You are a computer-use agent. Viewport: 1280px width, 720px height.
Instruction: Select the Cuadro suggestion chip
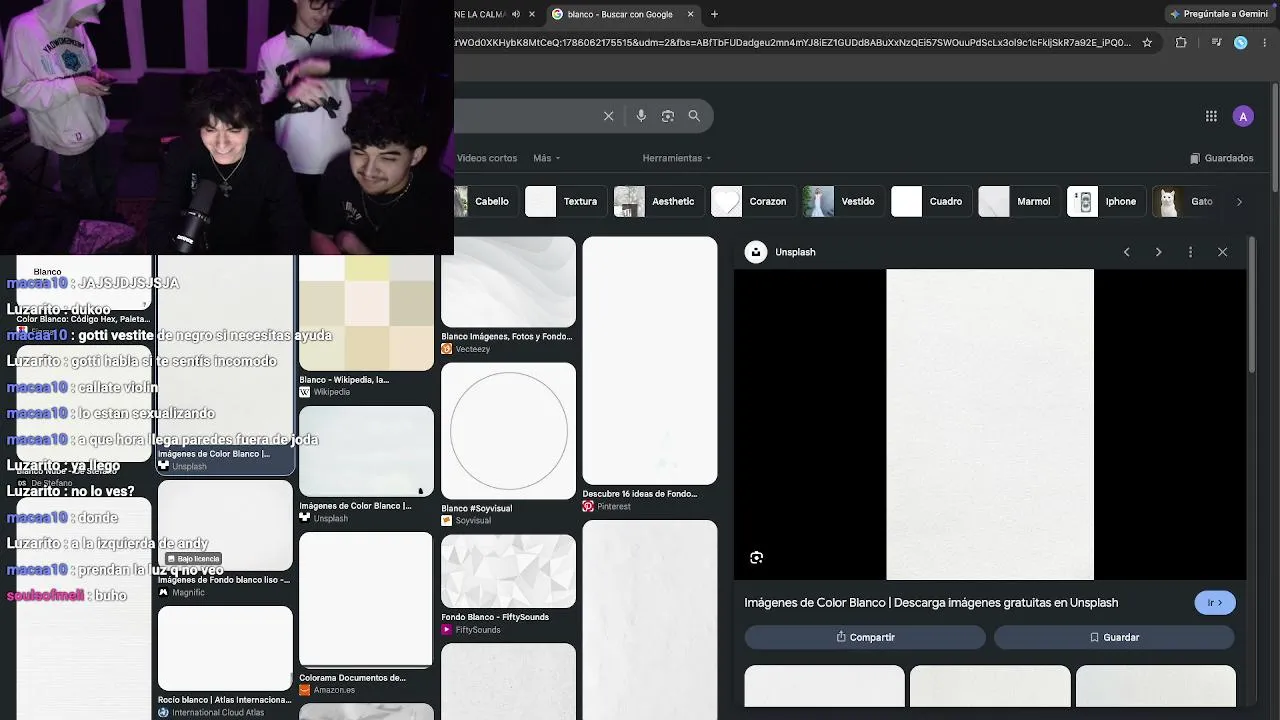pyautogui.click(x=931, y=201)
